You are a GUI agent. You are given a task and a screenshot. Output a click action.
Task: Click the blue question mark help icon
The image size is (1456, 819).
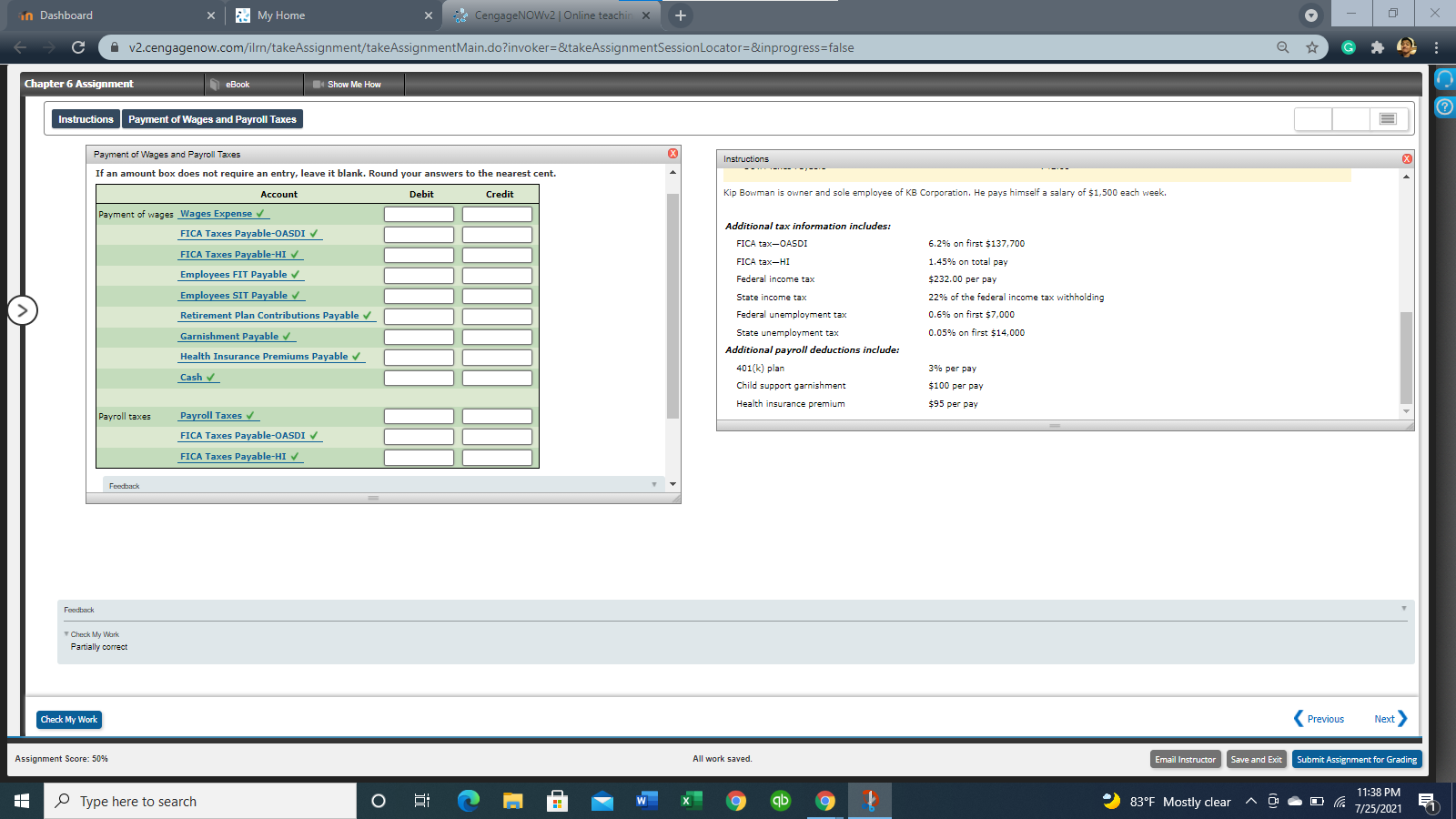point(1444,107)
